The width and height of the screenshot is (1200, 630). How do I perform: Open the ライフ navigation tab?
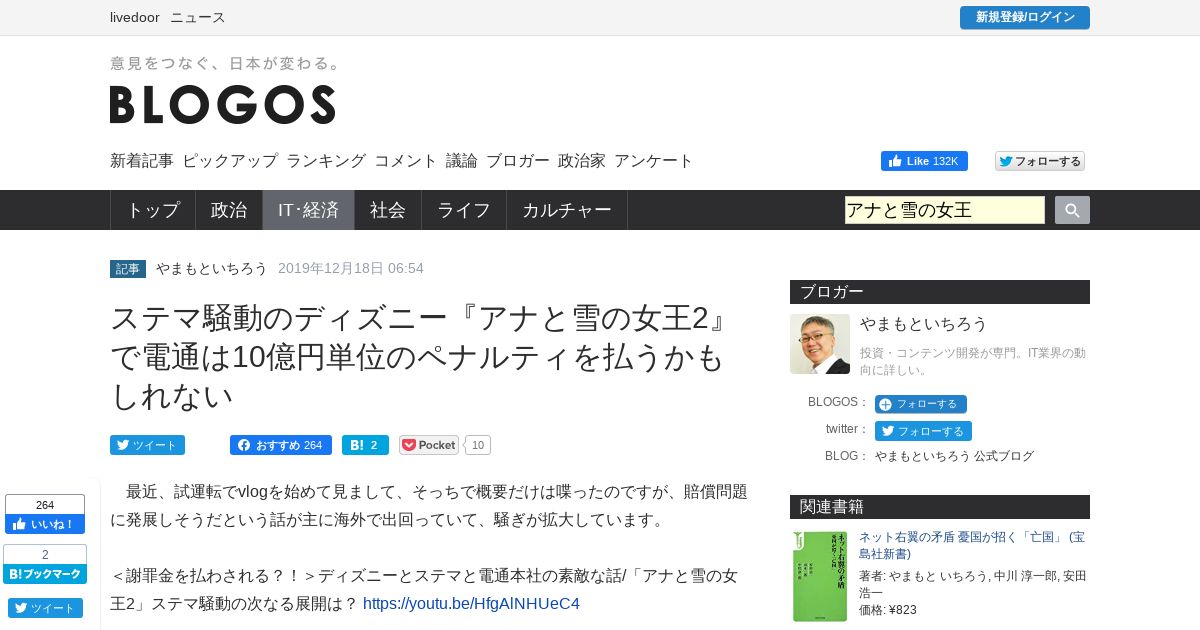pyautogui.click(x=464, y=210)
